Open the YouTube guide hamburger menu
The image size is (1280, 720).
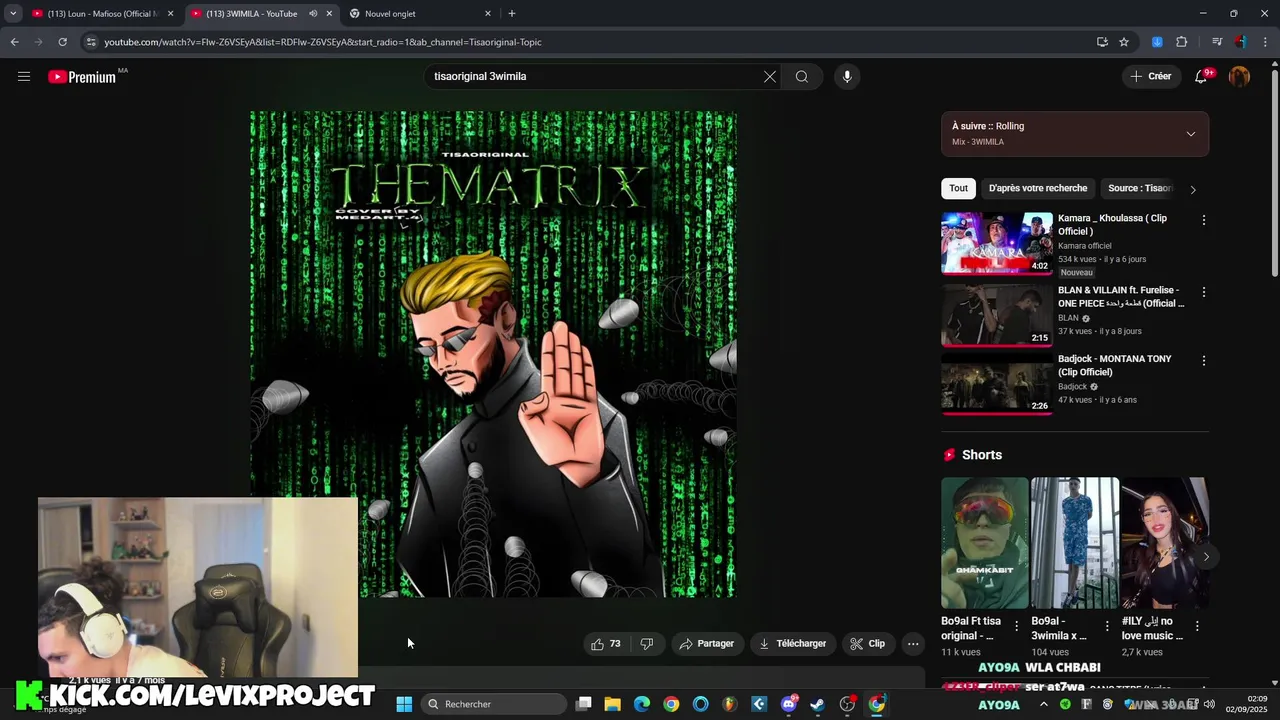(x=24, y=76)
